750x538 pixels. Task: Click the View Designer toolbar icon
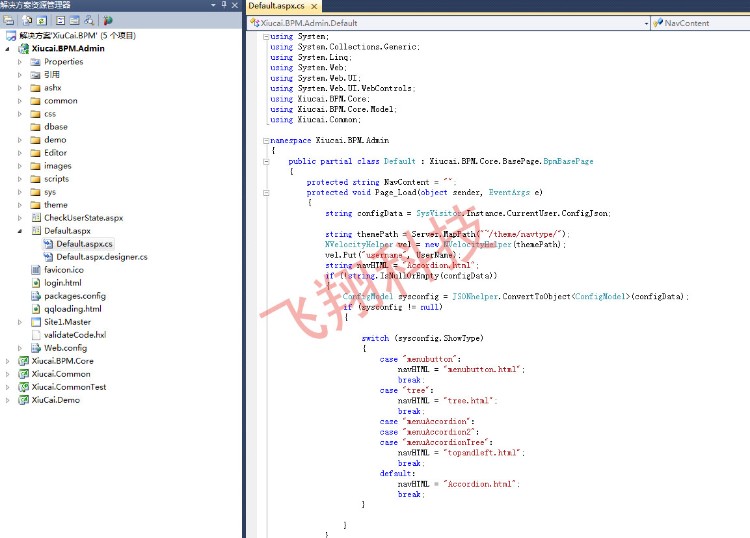tap(75, 20)
